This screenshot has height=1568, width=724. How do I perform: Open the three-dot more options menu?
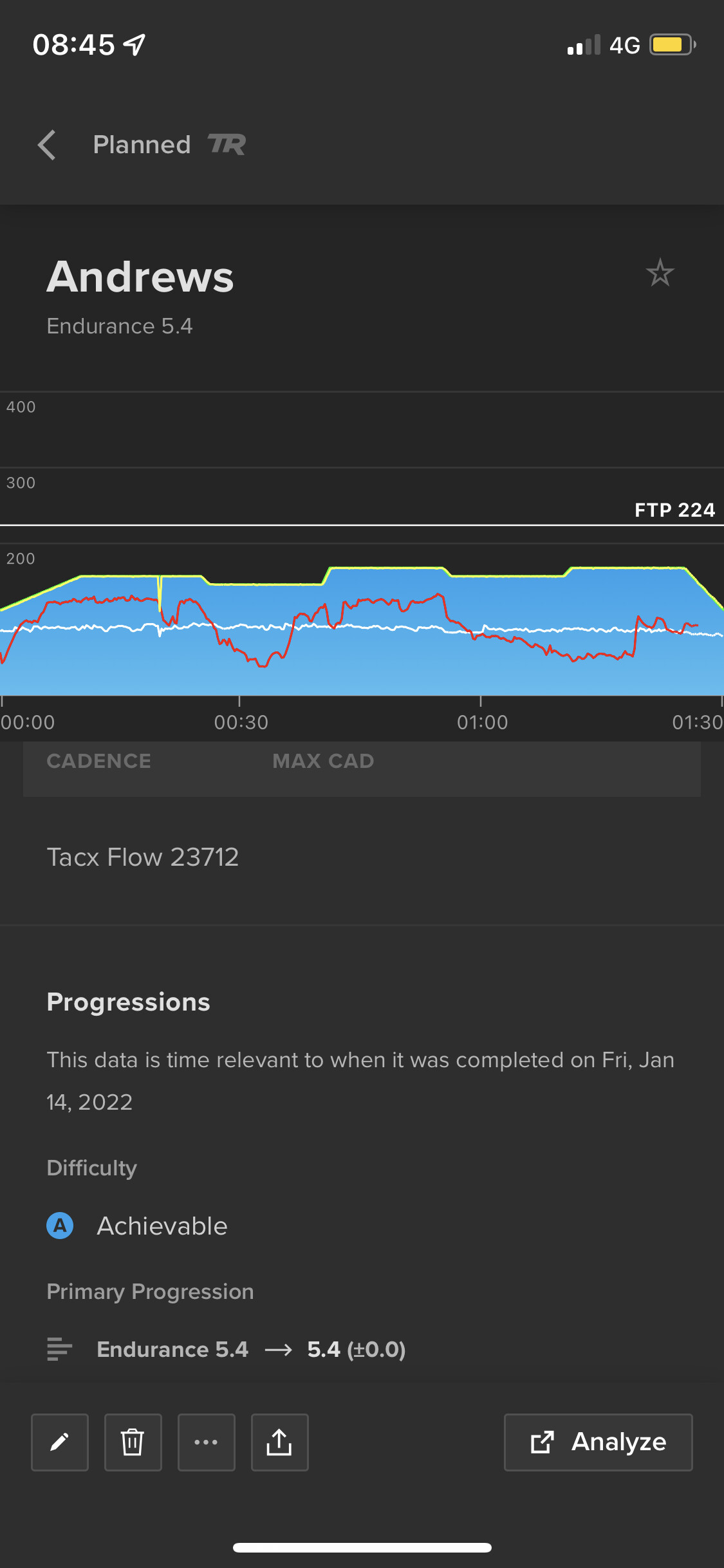coord(206,1442)
